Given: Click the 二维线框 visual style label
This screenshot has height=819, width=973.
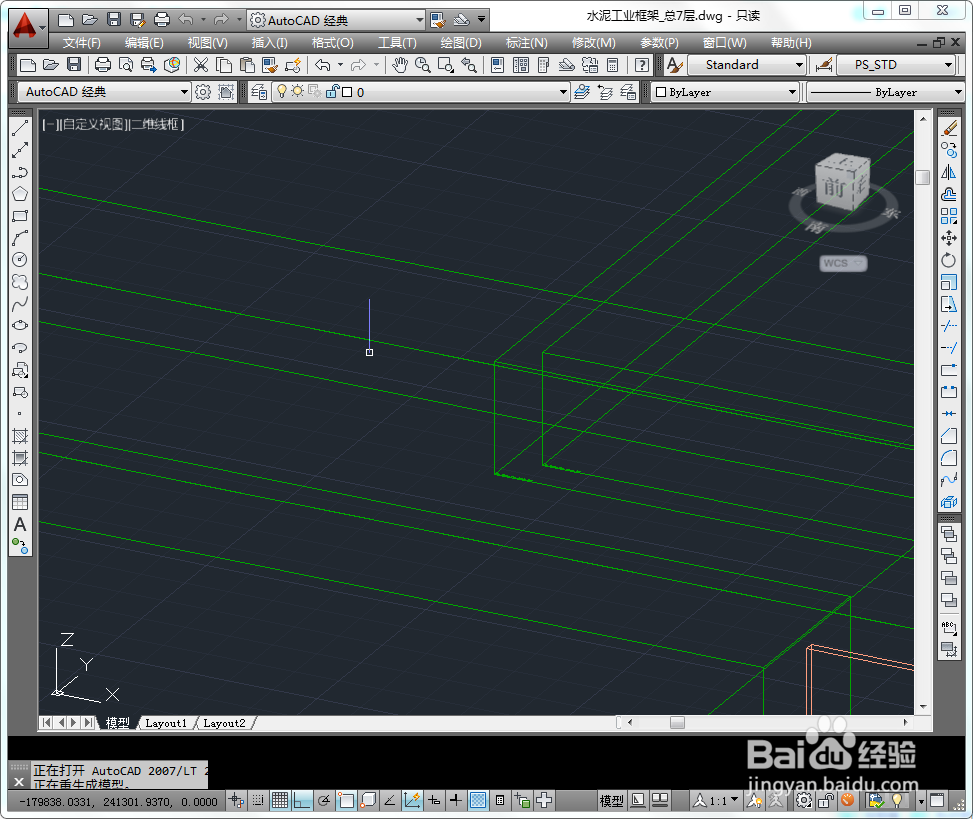Looking at the screenshot, I should (155, 124).
